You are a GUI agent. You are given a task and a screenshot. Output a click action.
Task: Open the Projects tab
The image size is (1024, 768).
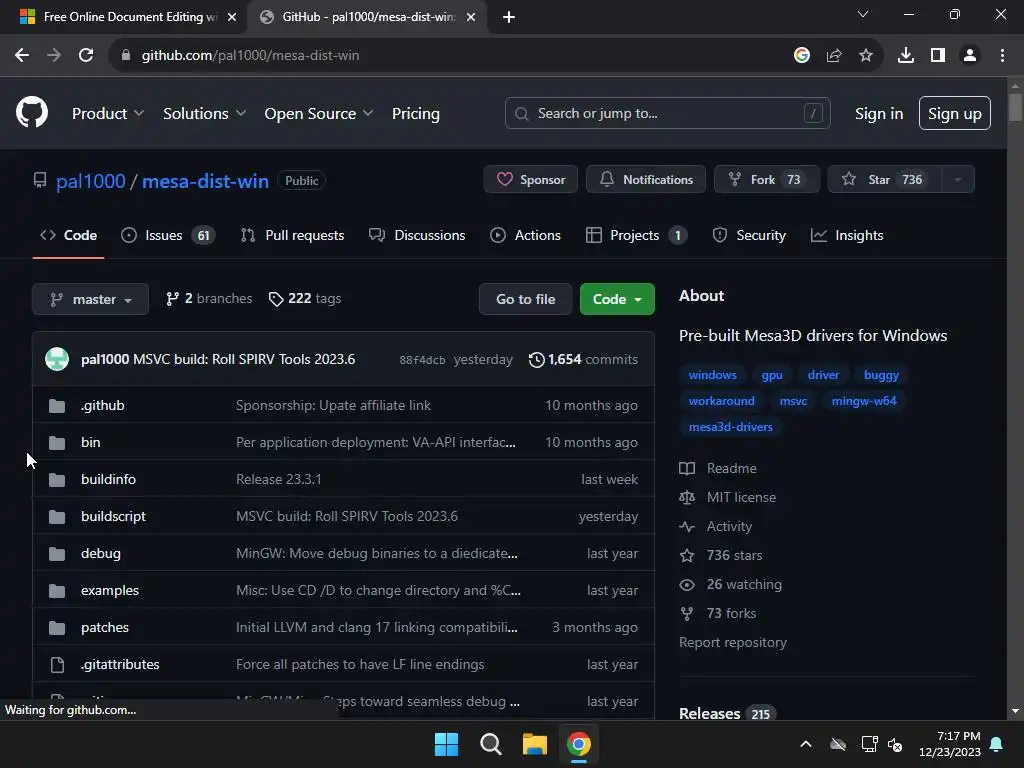pyautogui.click(x=636, y=235)
